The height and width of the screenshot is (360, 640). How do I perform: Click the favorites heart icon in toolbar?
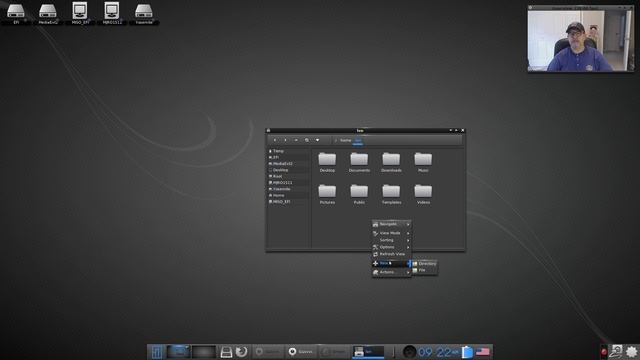(317, 140)
